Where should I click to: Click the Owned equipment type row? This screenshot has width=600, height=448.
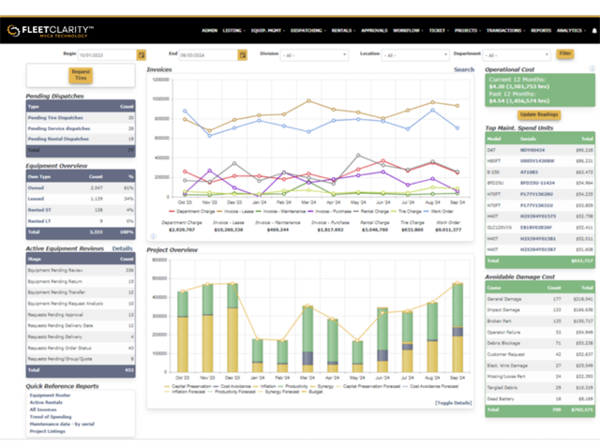80,188
